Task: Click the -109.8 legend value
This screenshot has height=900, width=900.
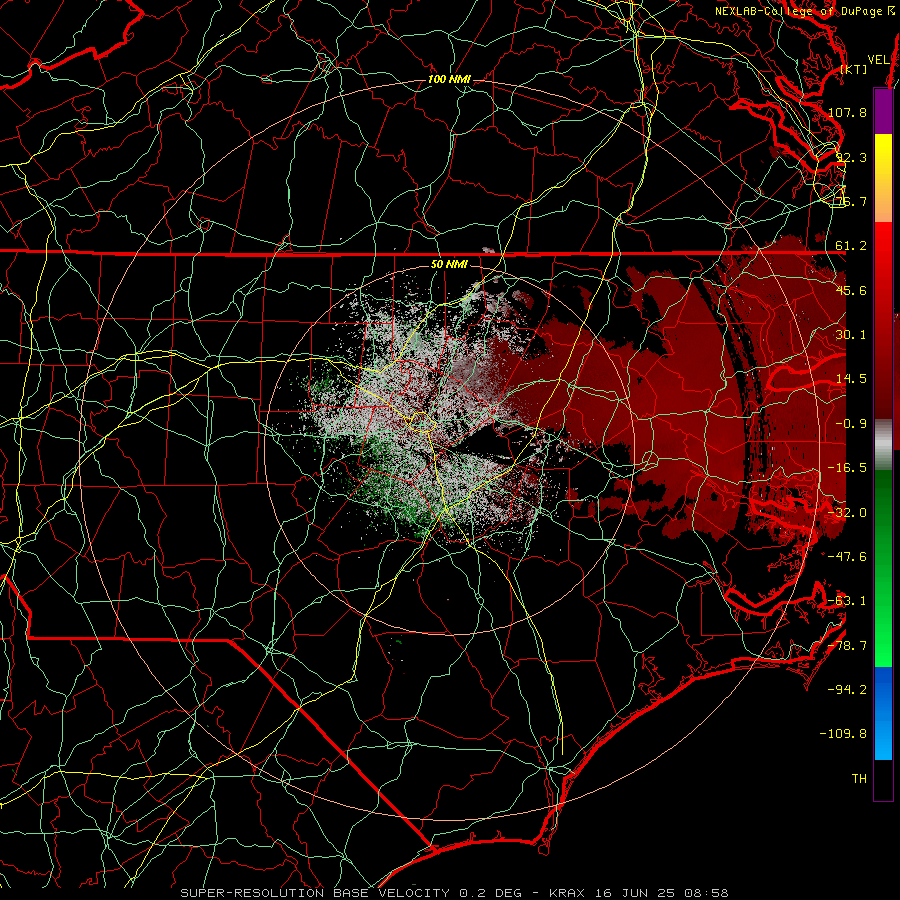Action: (844, 734)
